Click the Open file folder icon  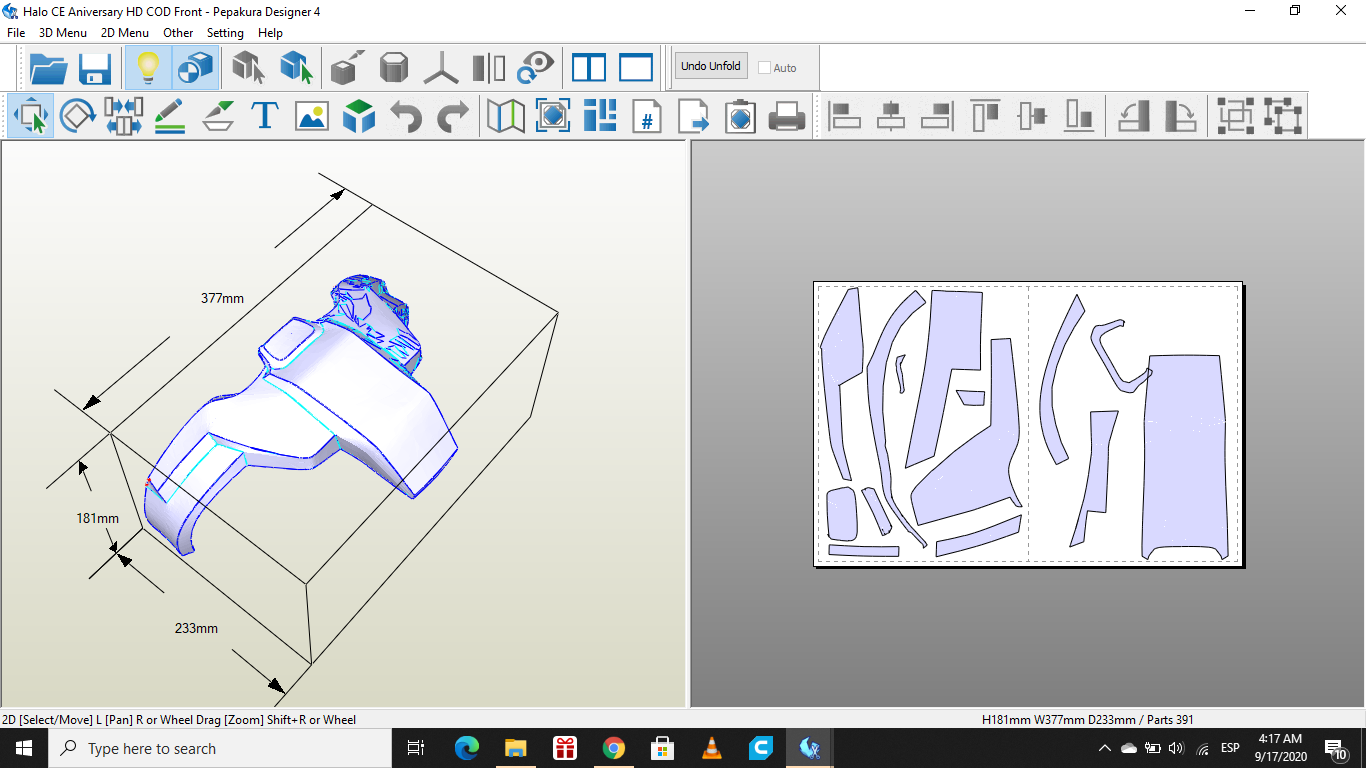48,68
